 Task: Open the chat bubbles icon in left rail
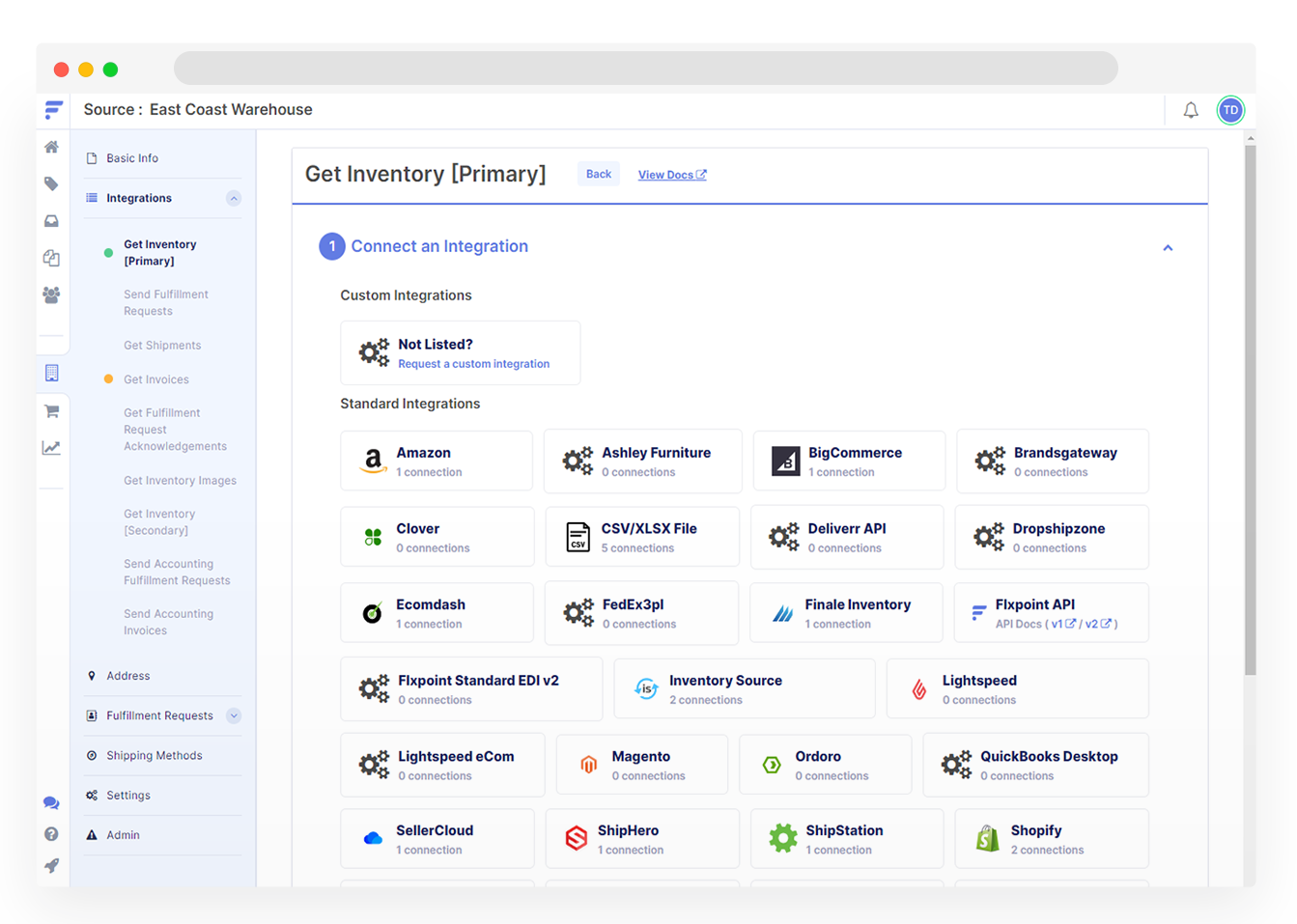[51, 803]
